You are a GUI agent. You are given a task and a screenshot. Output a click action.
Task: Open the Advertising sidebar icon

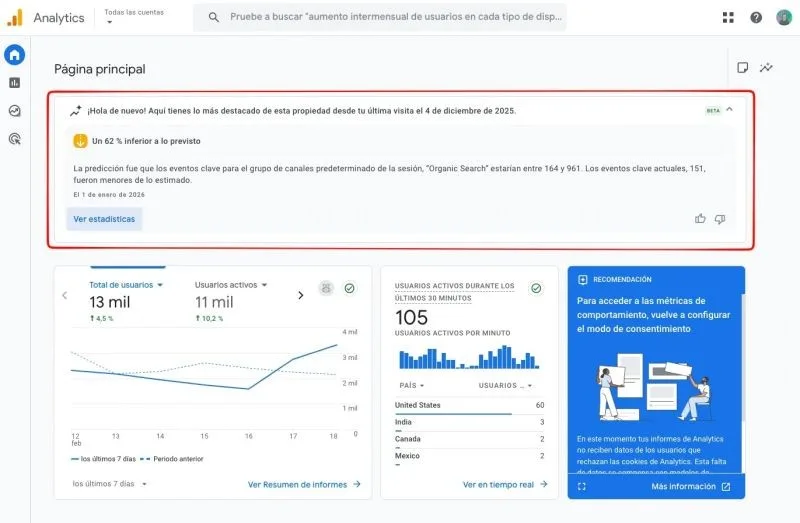coord(15,139)
